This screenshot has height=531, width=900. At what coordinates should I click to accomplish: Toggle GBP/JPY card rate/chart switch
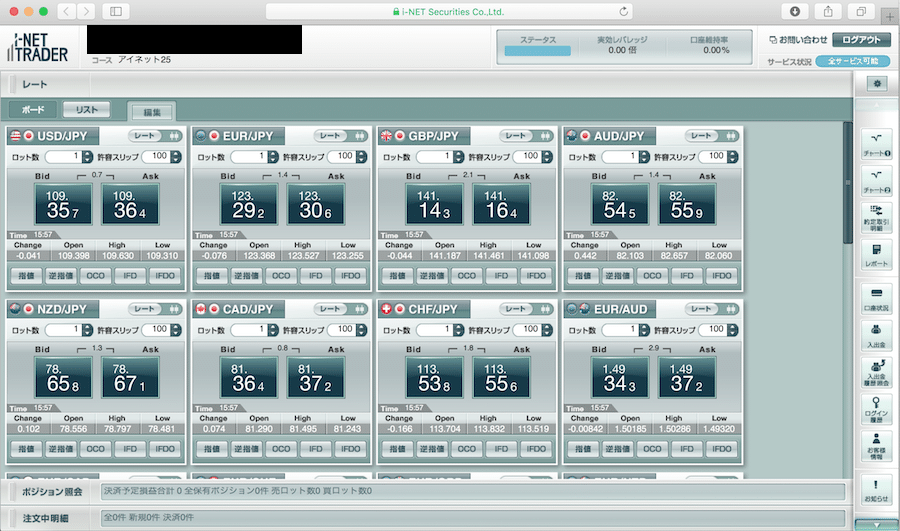[x=526, y=136]
